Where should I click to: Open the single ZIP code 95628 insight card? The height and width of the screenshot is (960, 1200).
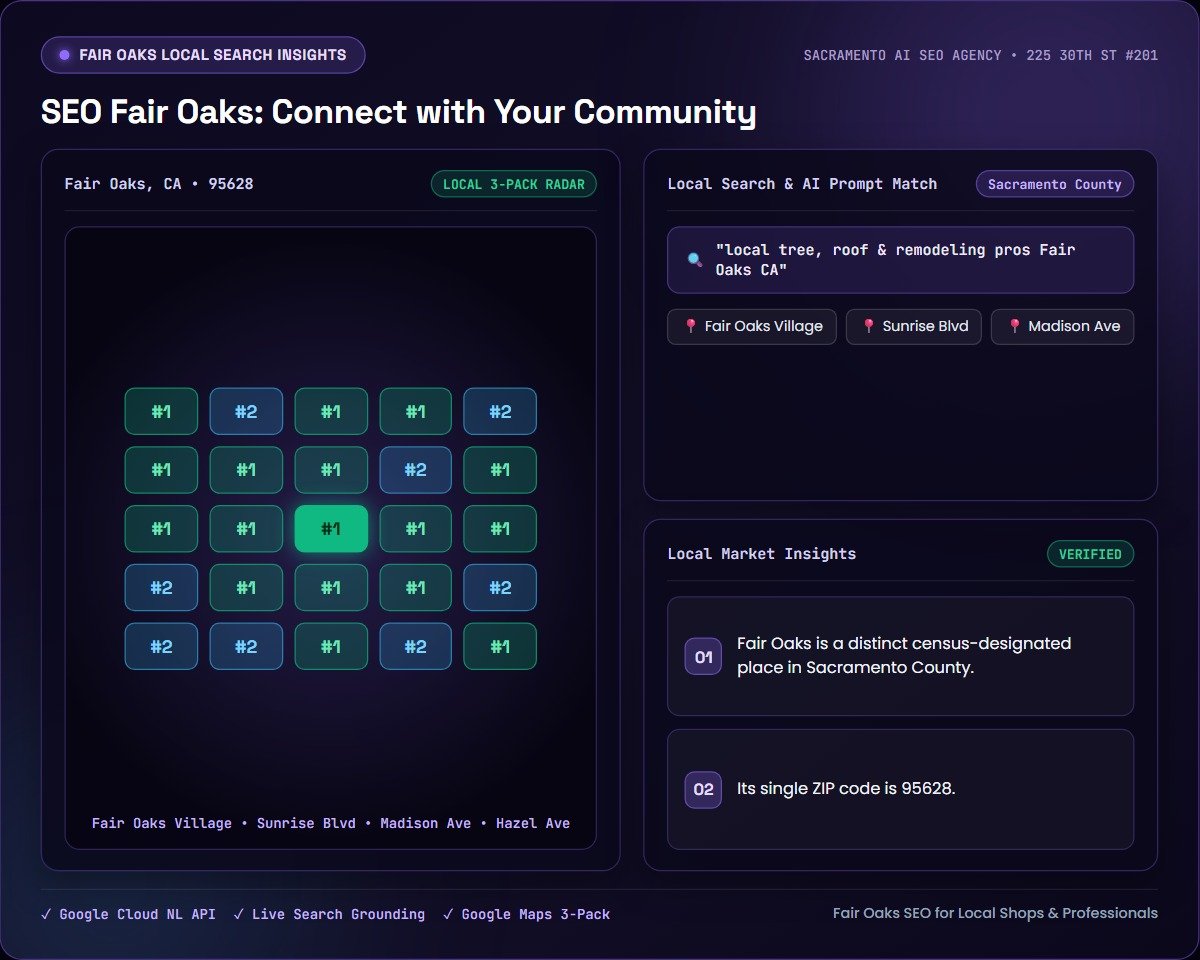pyautogui.click(x=900, y=789)
